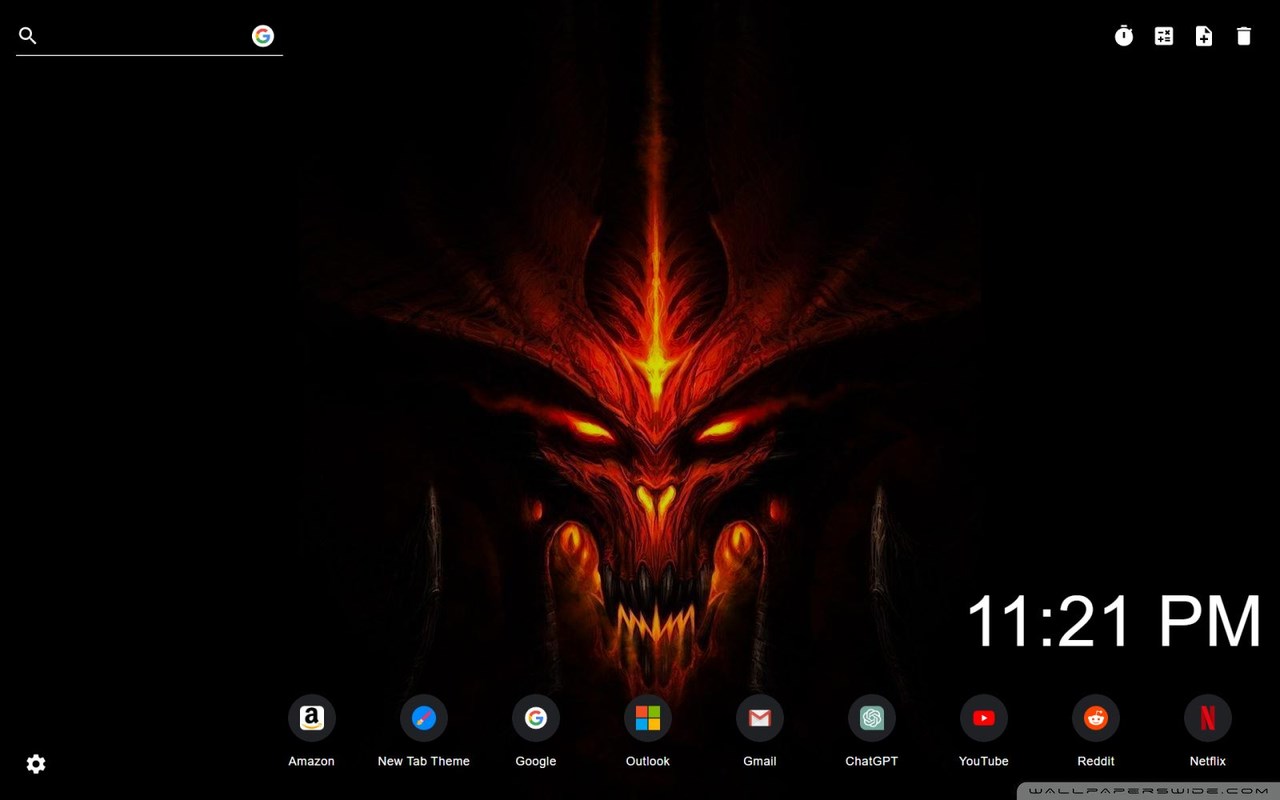Click the search magnifier icon
This screenshot has width=1280, height=800.
[x=28, y=36]
